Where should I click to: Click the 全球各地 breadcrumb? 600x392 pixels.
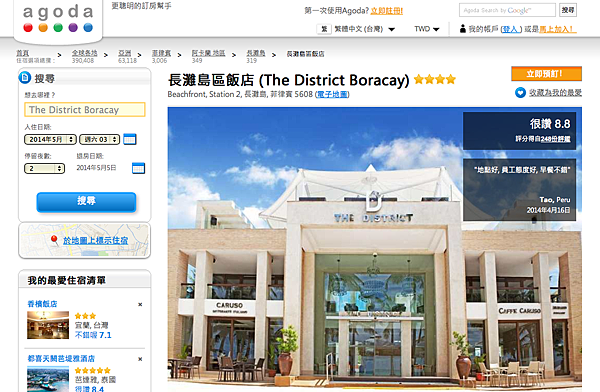(85, 53)
